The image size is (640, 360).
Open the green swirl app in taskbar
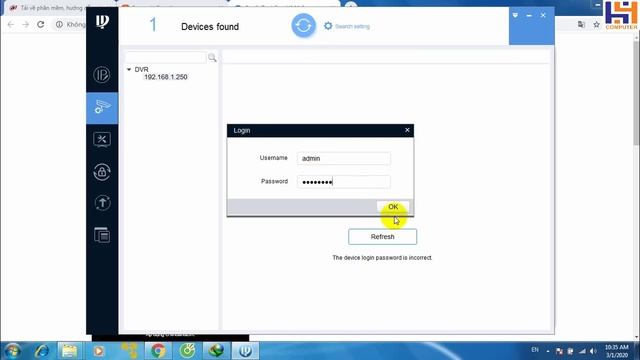pos(187,351)
